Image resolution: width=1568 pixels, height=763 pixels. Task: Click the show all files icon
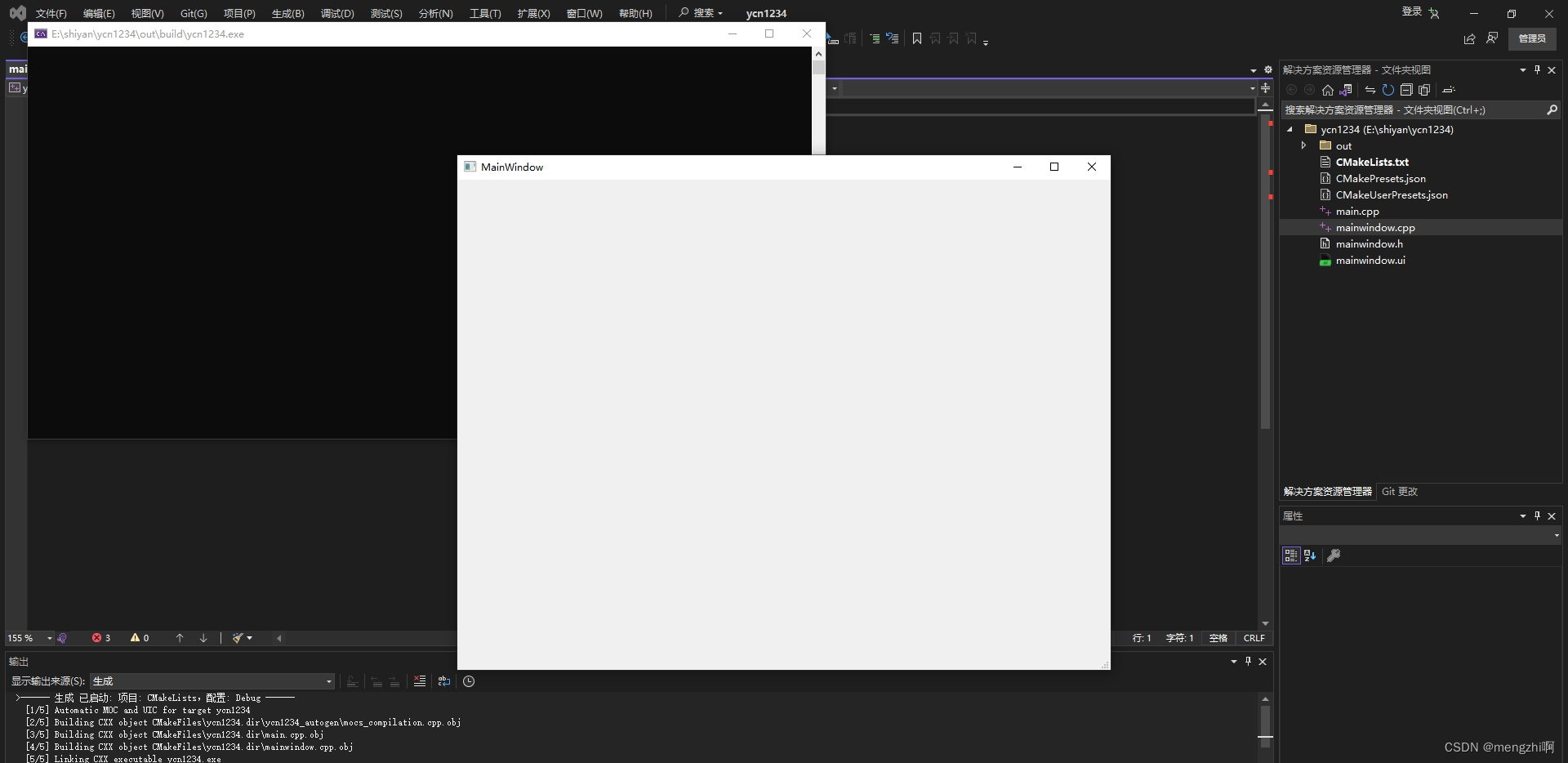click(x=1424, y=90)
